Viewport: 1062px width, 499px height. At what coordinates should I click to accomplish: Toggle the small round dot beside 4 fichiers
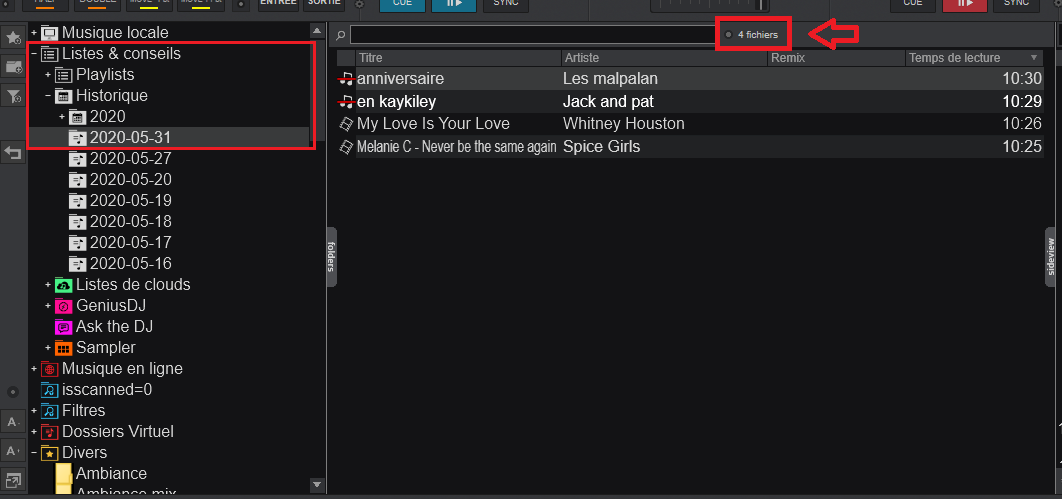(728, 35)
